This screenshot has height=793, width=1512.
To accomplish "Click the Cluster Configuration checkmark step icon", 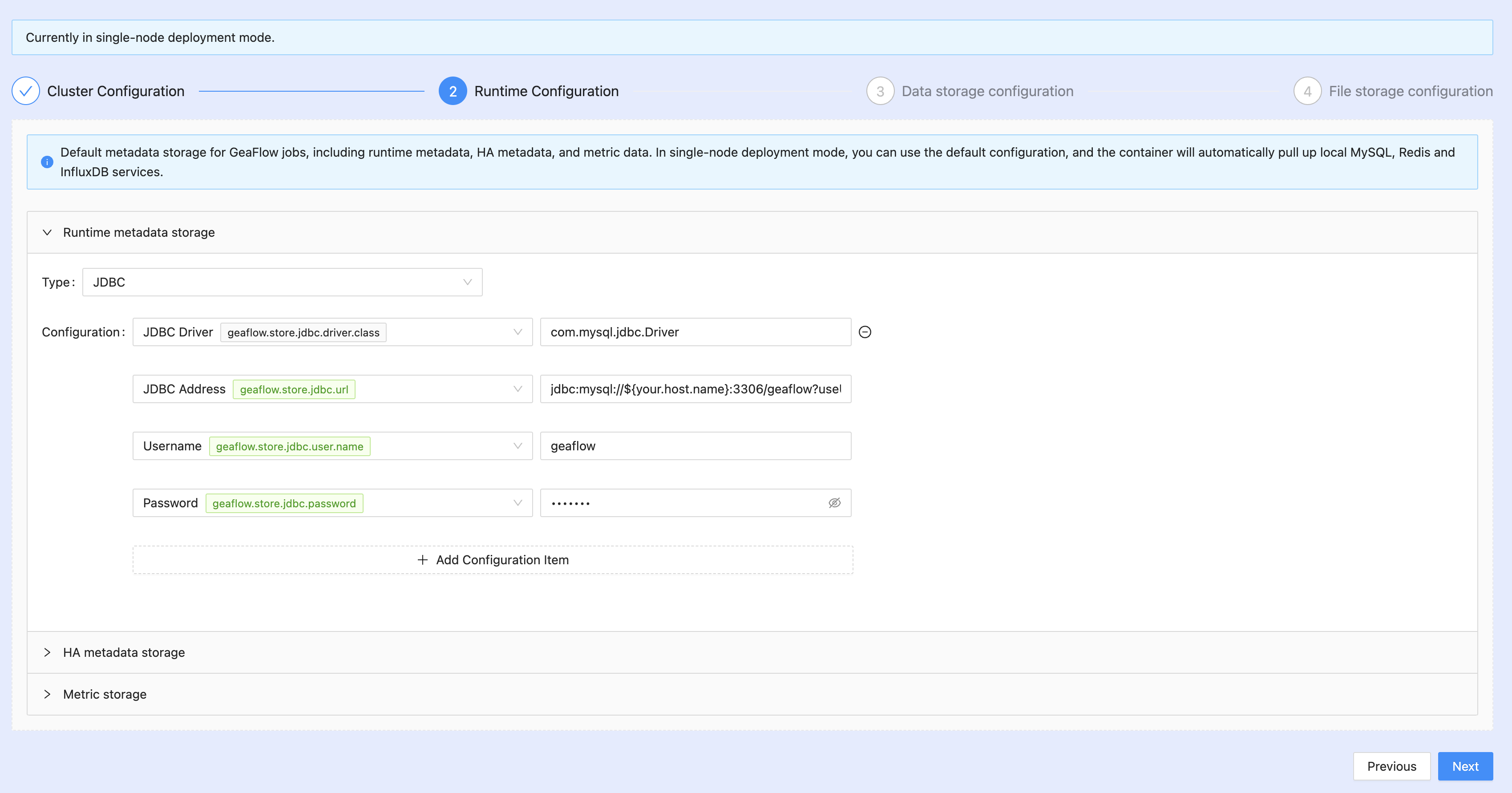I will click(x=26, y=91).
